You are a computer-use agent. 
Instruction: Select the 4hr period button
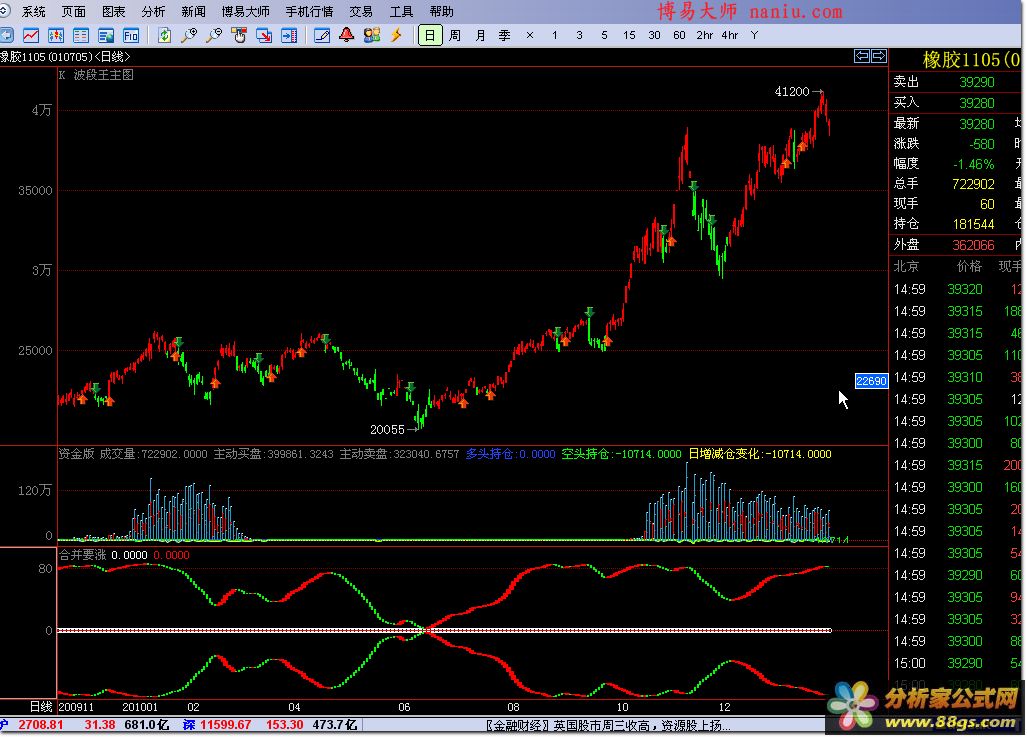(730, 35)
